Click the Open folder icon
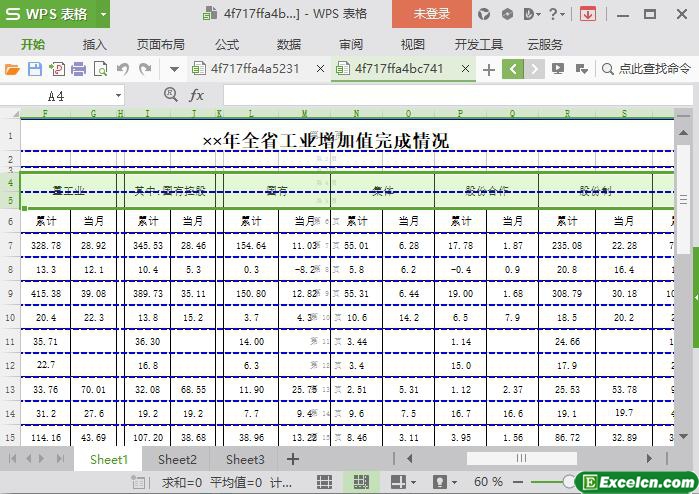 (12, 69)
